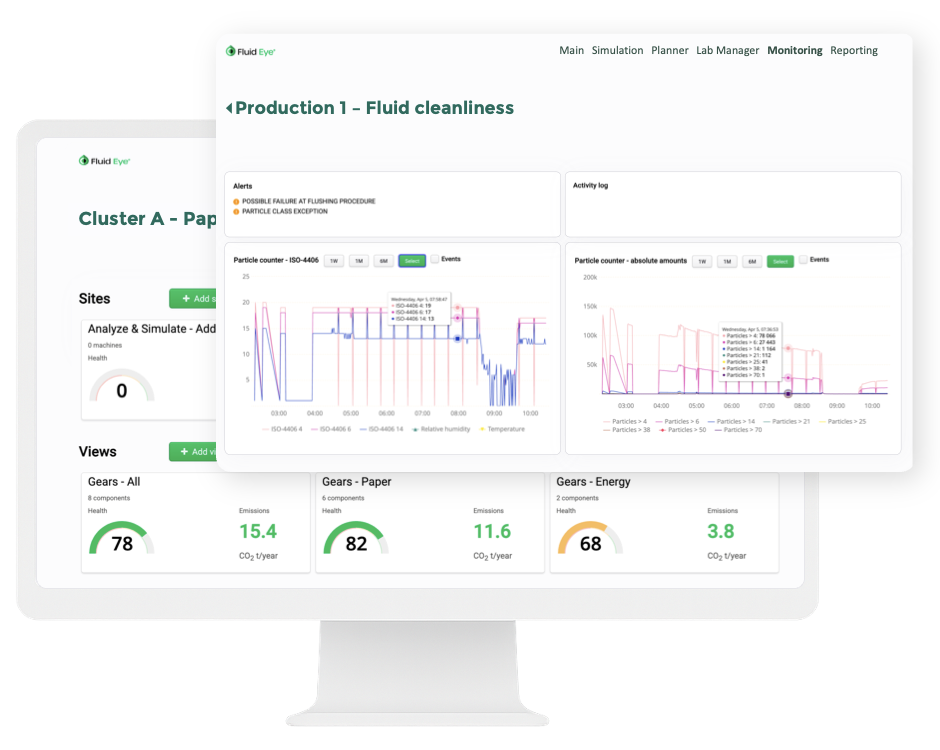This screenshot has width=940, height=750.
Task: Toggle Particles > 14 legend series
Action: point(731,421)
